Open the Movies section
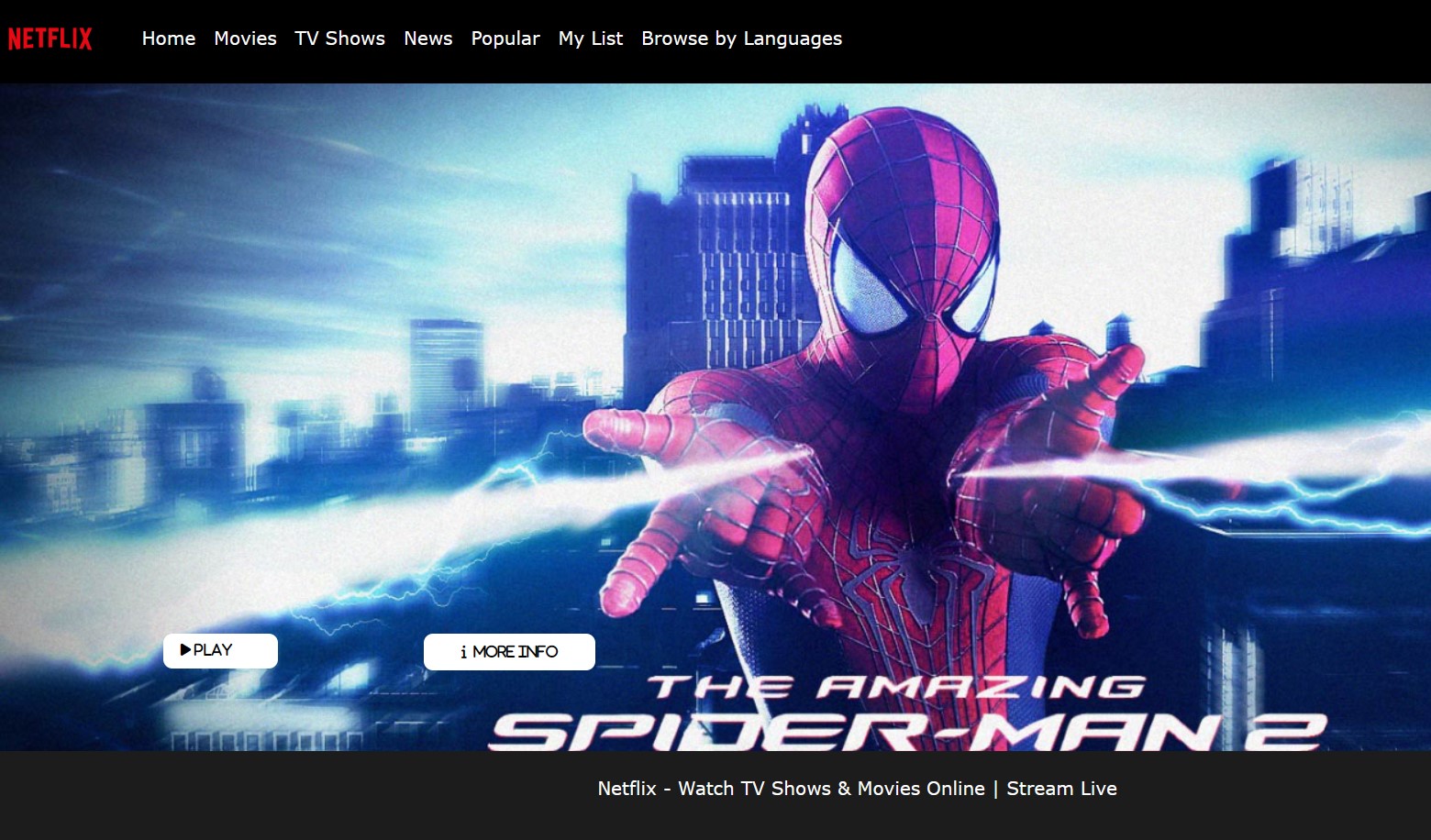This screenshot has width=1431, height=840. [x=245, y=39]
